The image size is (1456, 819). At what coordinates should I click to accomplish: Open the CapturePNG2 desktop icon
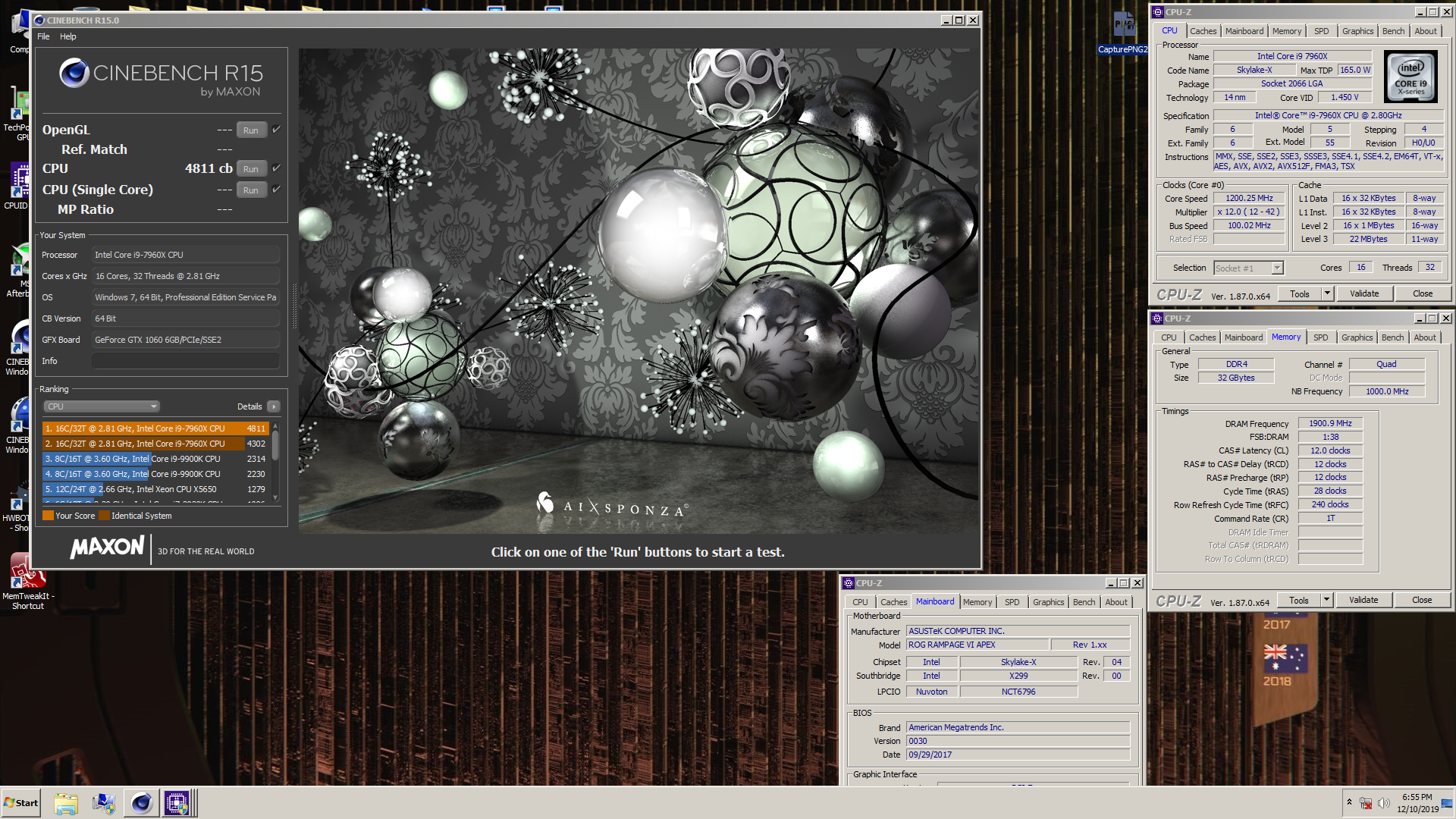(1123, 32)
